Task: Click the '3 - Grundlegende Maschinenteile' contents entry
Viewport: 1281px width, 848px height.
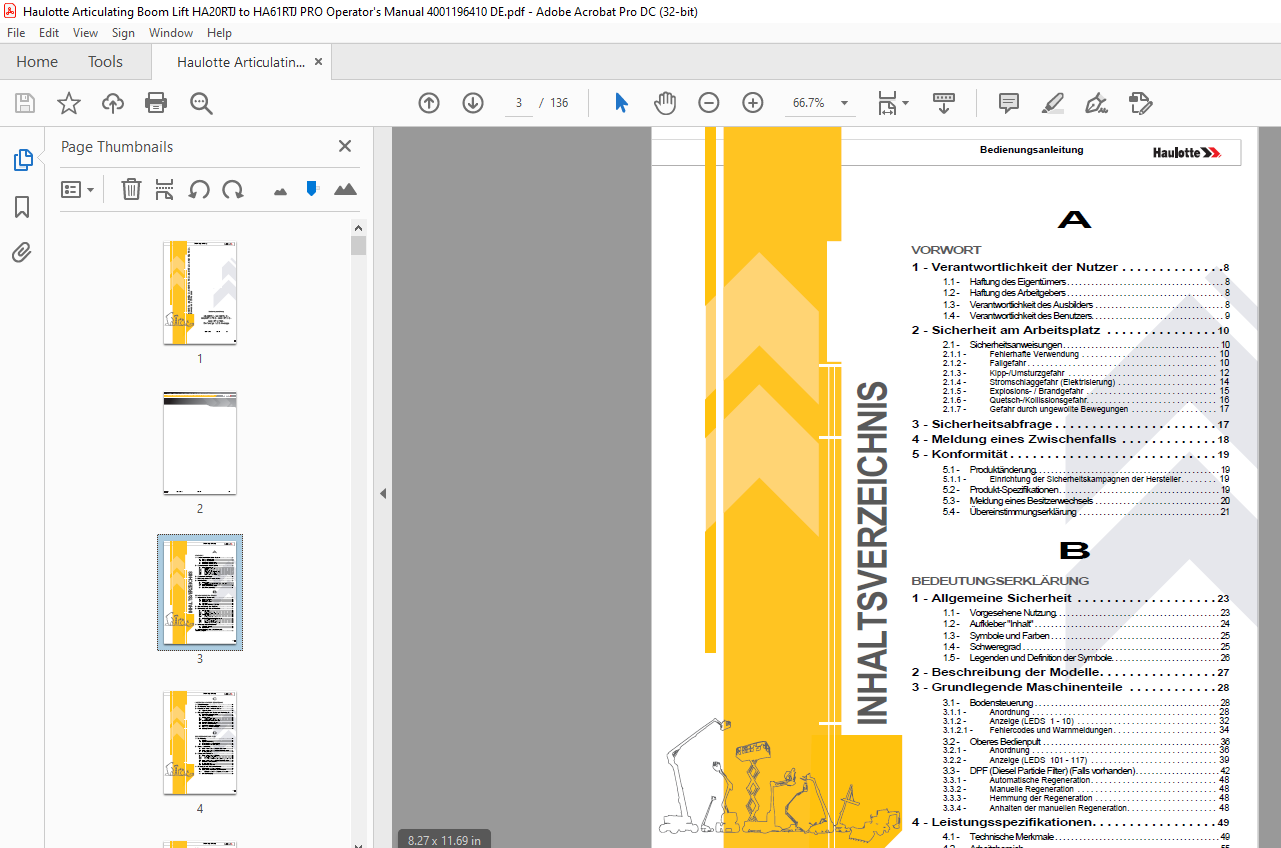Action: 1070,687
